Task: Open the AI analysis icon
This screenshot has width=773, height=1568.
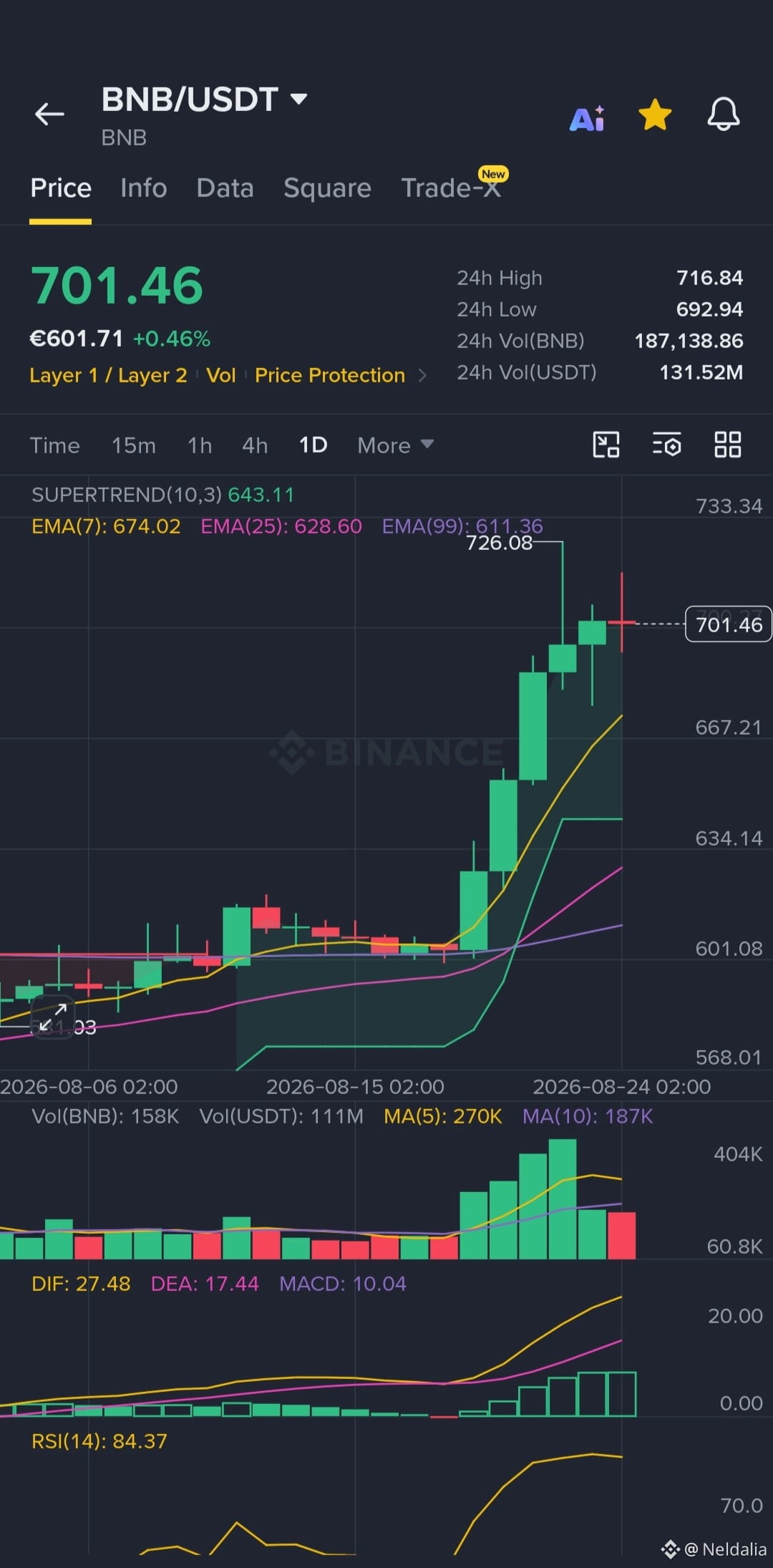Action: click(587, 118)
